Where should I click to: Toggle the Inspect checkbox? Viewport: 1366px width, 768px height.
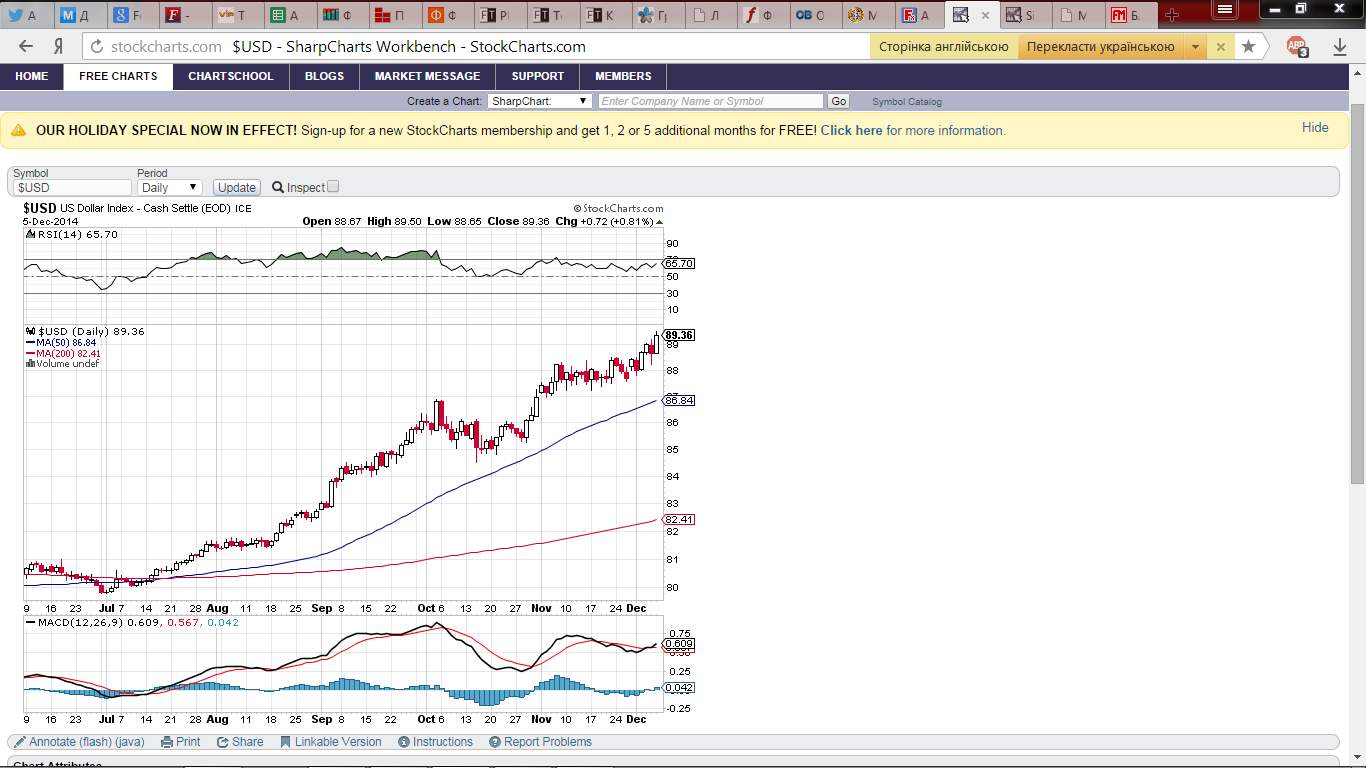click(333, 186)
